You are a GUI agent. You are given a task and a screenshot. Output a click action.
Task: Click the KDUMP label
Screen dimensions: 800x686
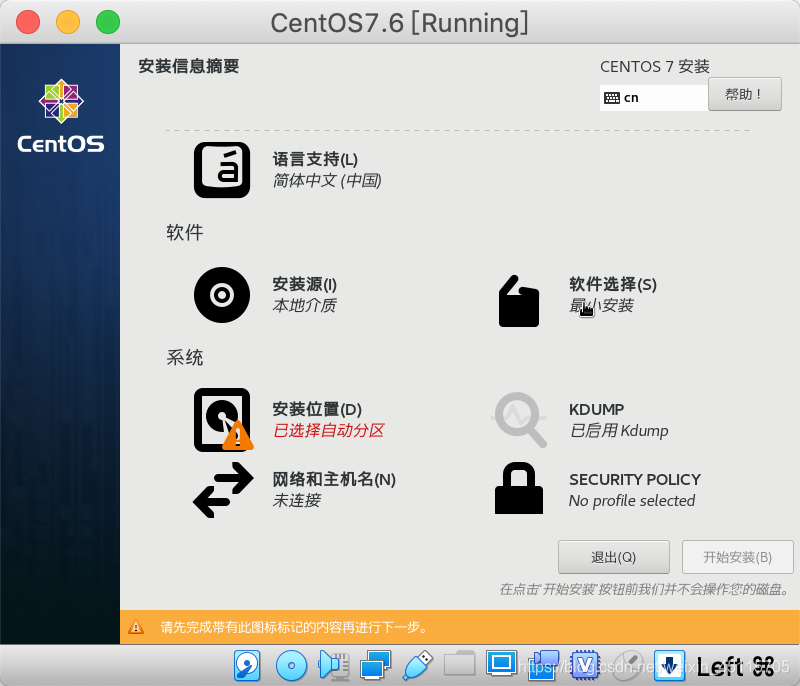(x=596, y=410)
